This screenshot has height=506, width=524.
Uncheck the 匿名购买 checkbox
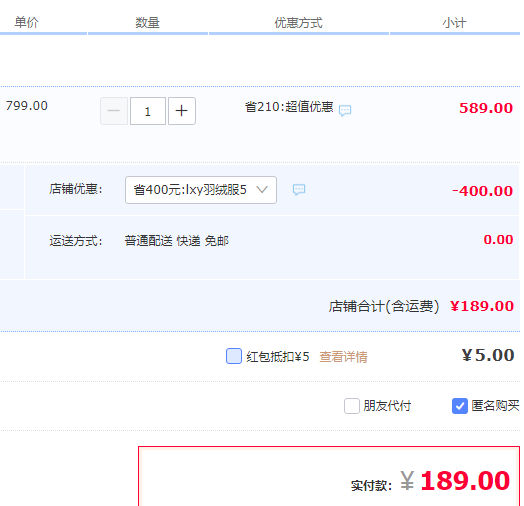(x=460, y=406)
